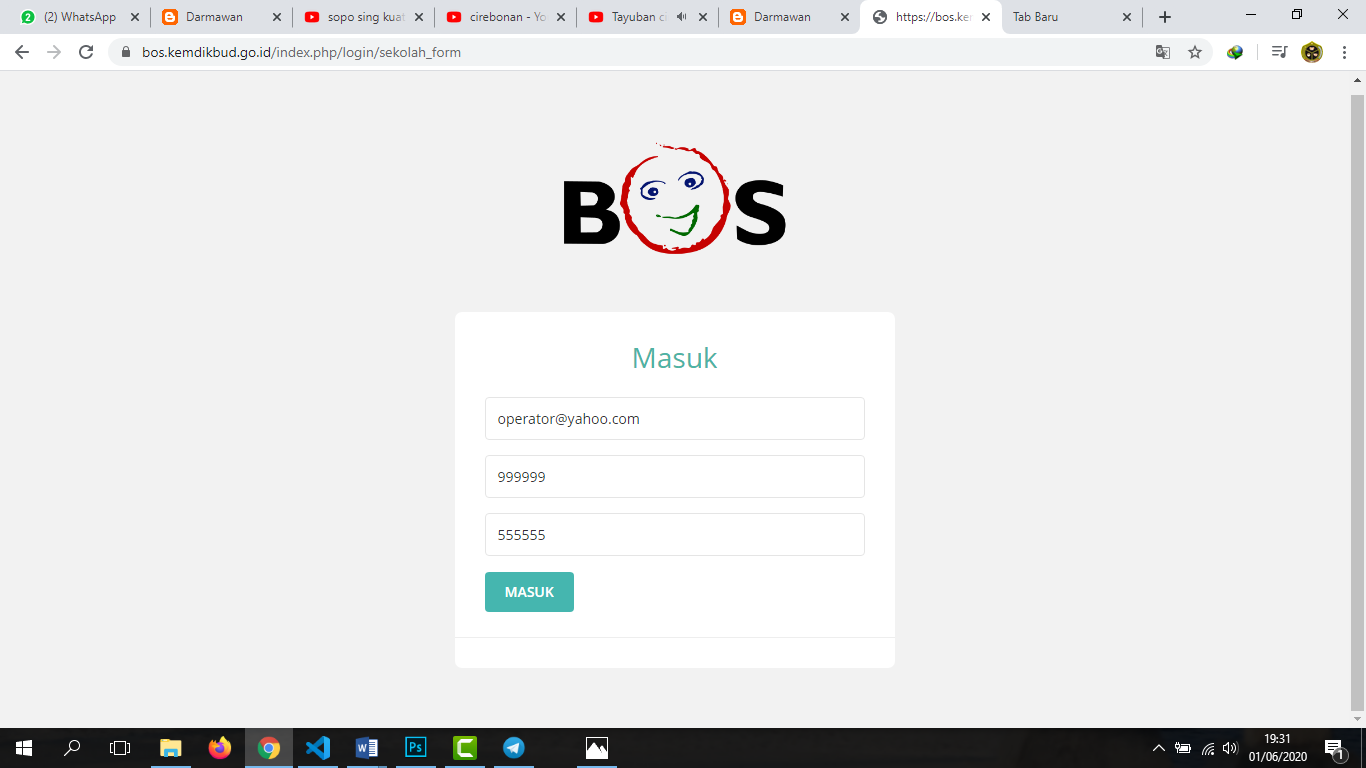Click the field containing 555555

674,535
